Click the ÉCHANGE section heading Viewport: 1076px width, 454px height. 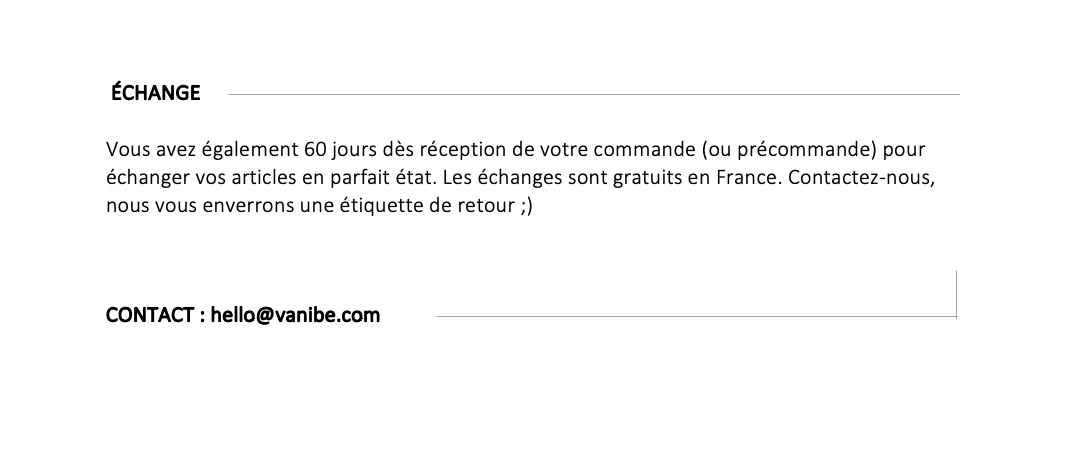point(156,93)
